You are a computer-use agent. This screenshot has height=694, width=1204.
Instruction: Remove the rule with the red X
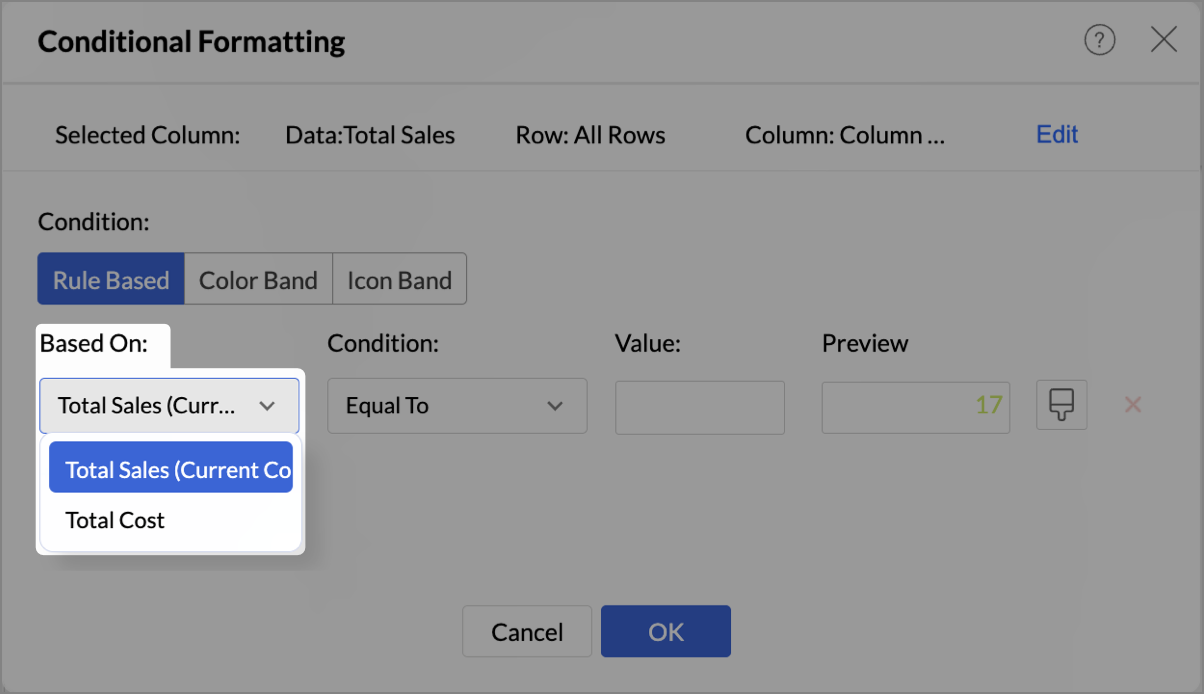tap(1133, 405)
